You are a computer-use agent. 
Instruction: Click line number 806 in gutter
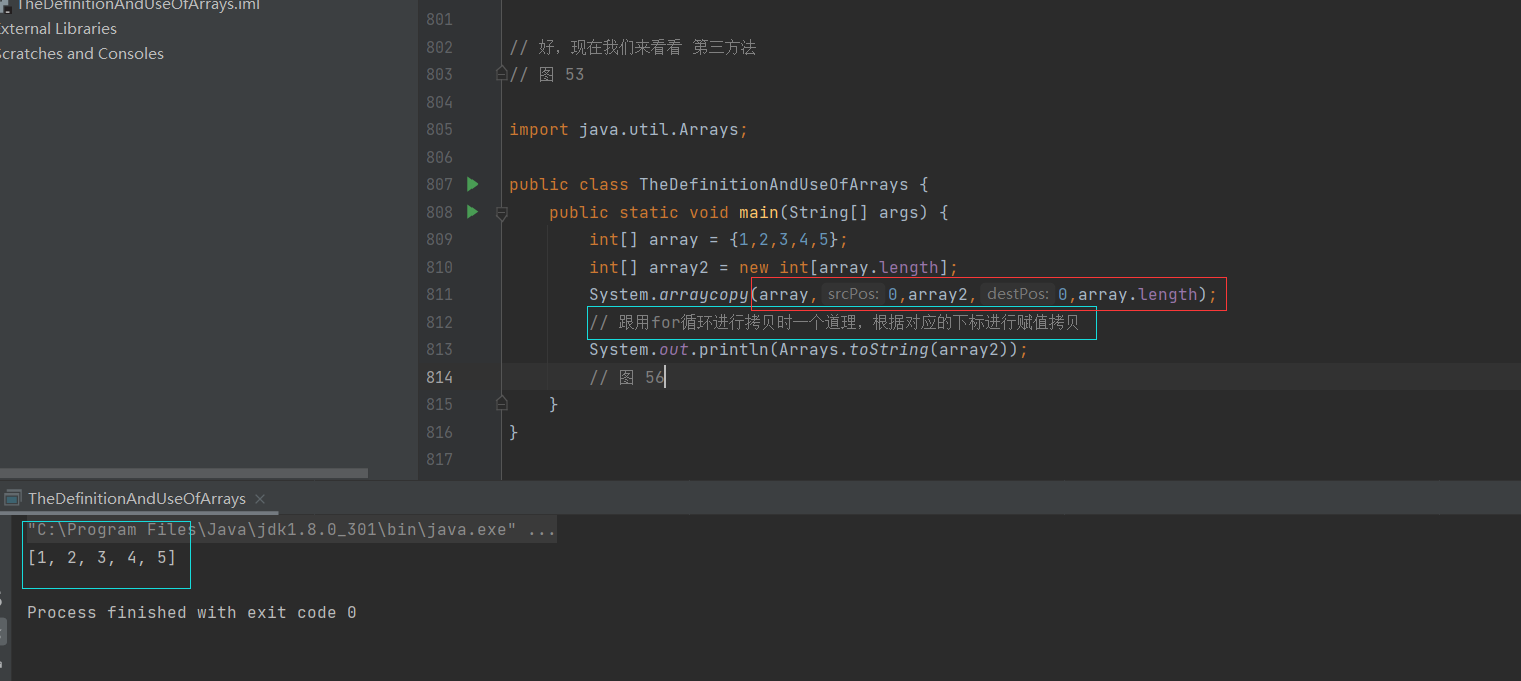[439, 157]
